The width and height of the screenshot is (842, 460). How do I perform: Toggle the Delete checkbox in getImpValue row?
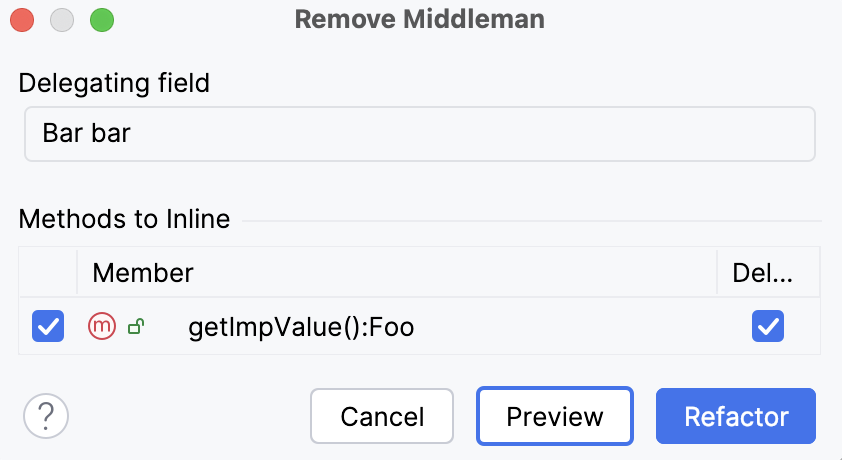point(768,326)
